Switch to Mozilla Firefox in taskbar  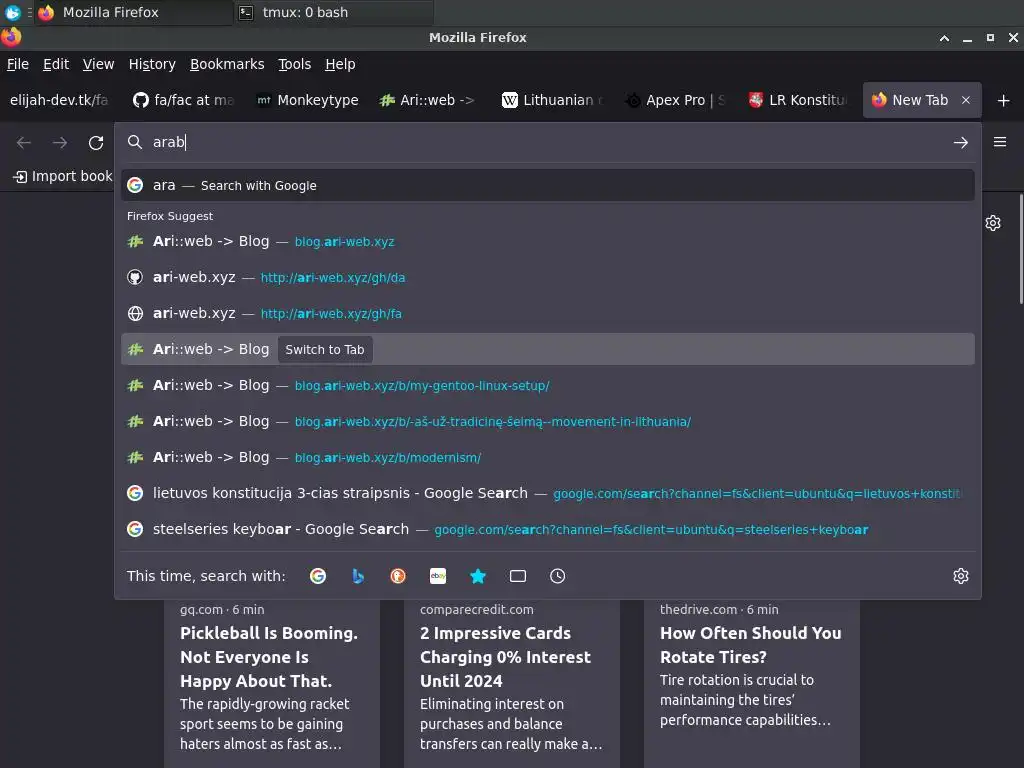coord(133,12)
